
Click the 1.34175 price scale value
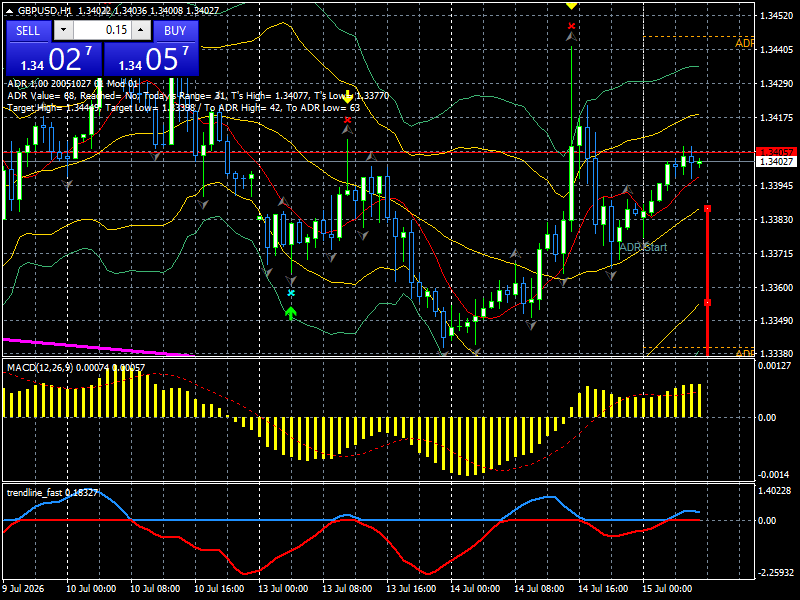point(777,118)
